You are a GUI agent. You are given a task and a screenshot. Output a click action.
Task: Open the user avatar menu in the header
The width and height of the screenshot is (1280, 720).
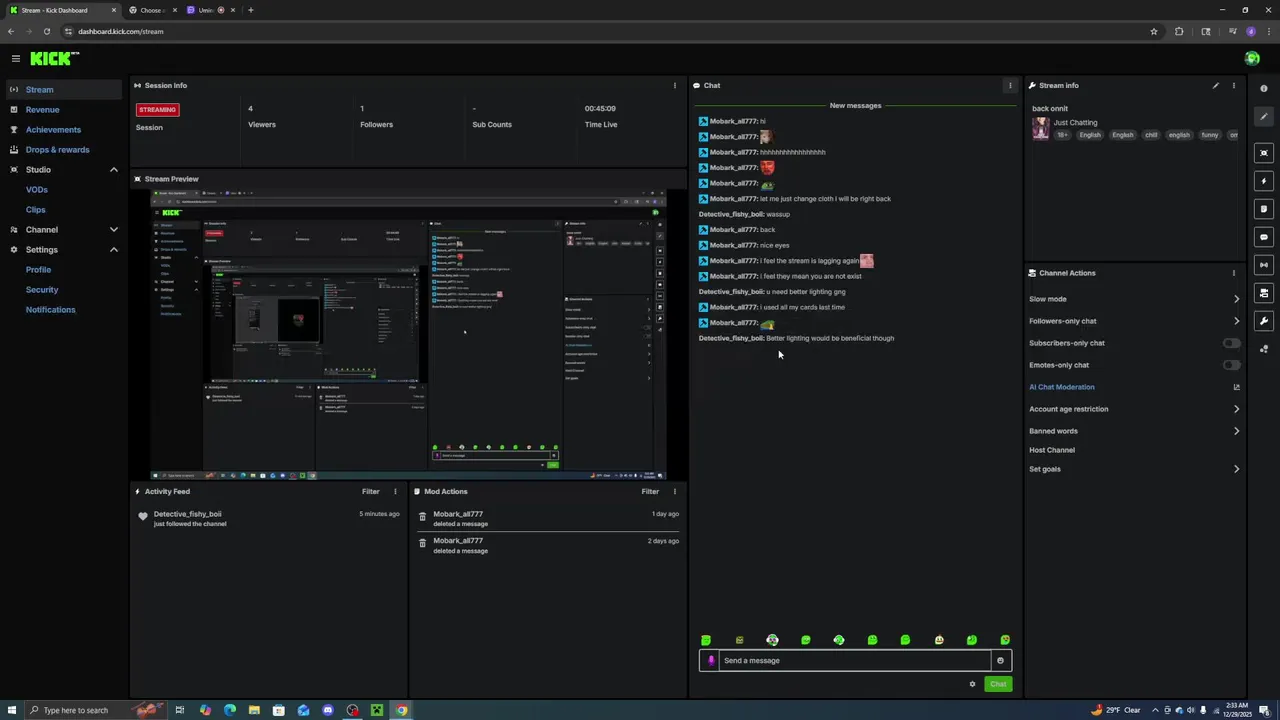[1252, 59]
